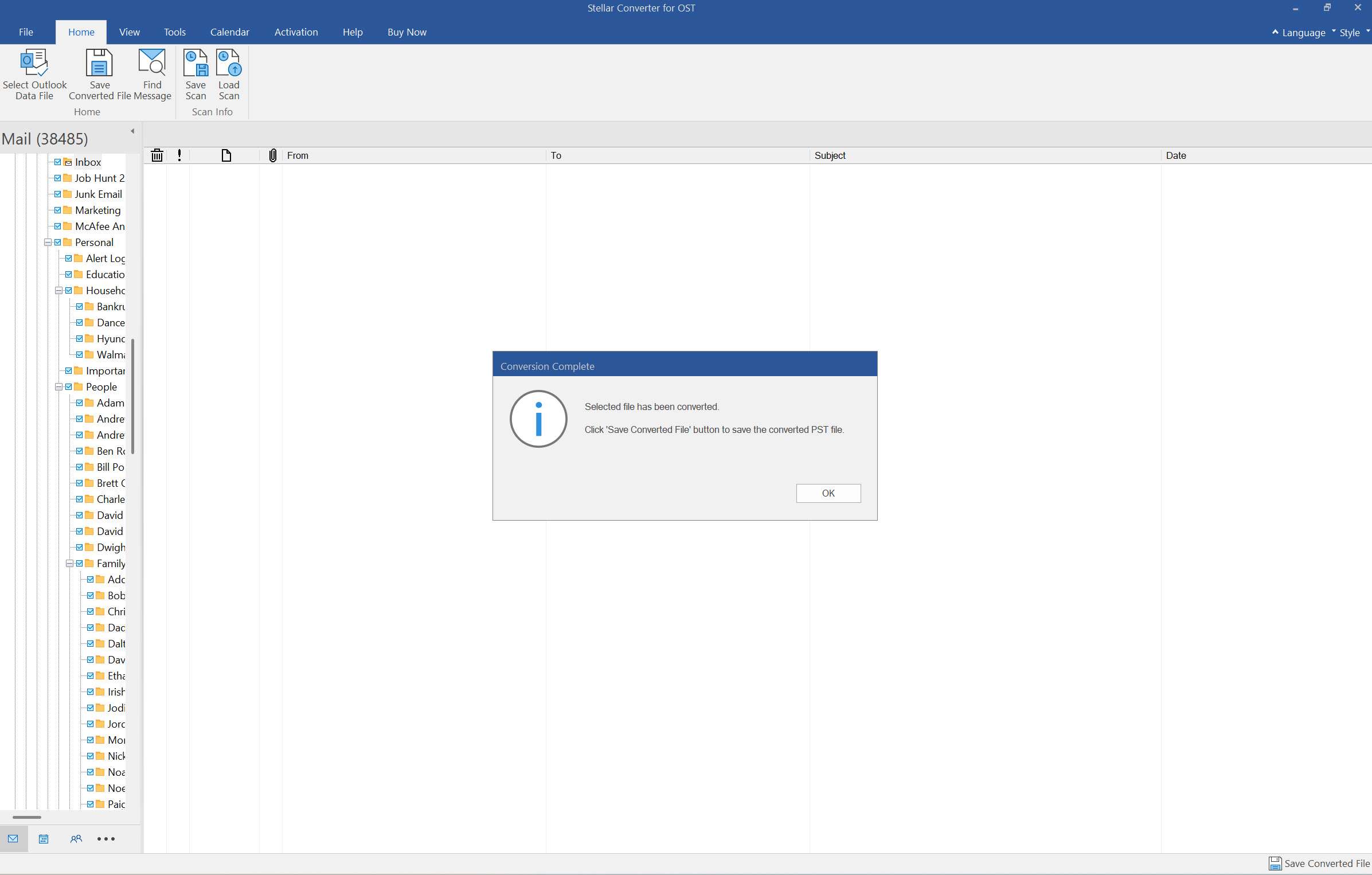
Task: Collapse the Family folder tree node
Action: 69,564
